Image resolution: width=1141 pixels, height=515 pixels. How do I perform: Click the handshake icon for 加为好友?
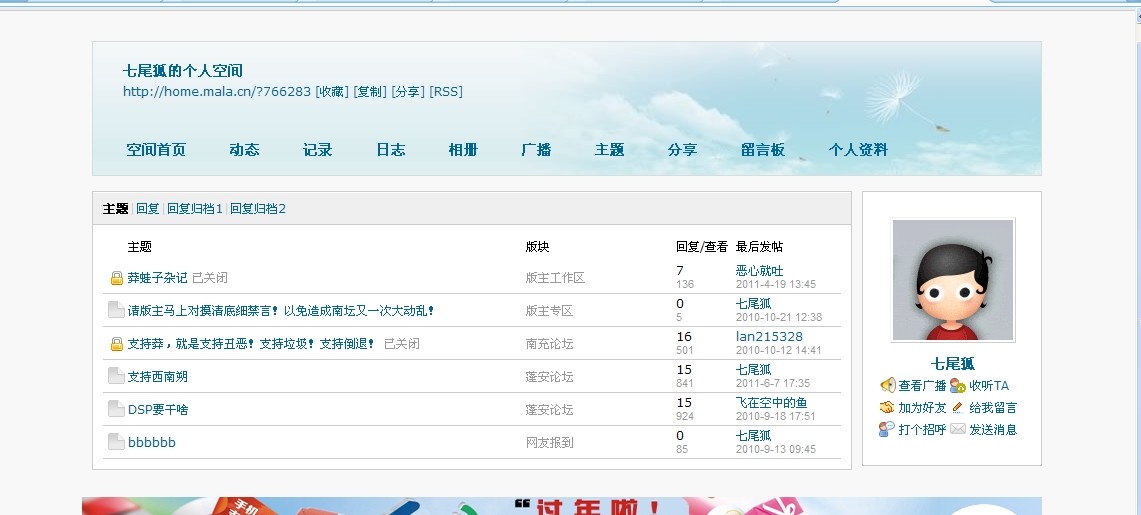887,407
